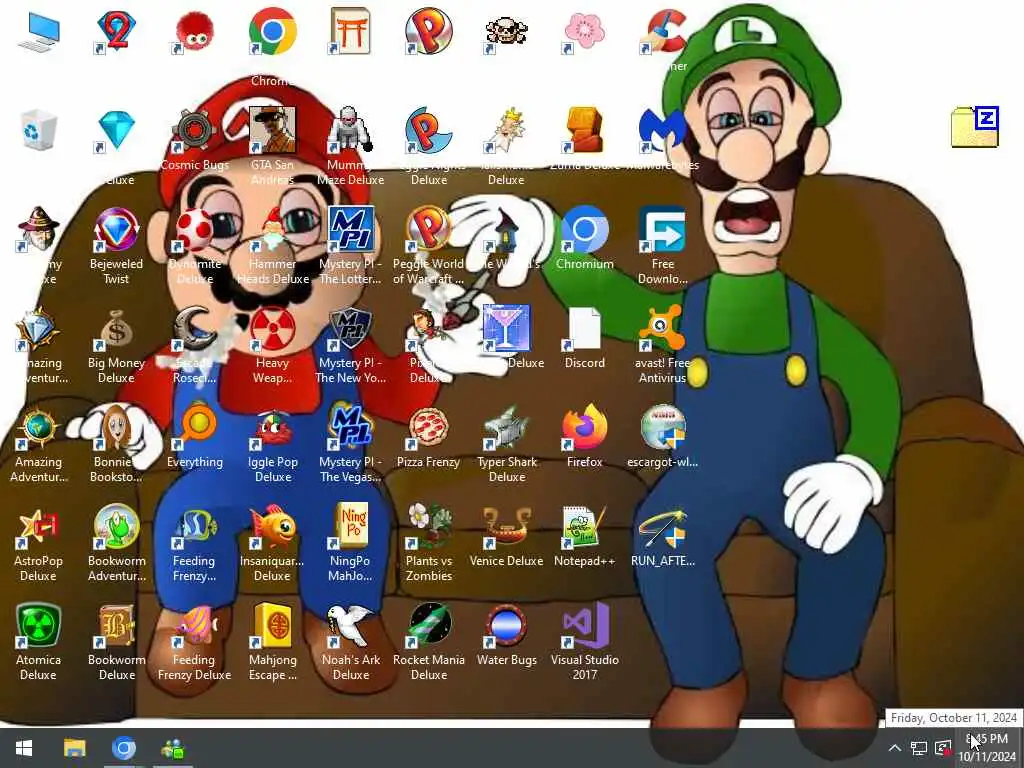The height and width of the screenshot is (768, 1024).
Task: Select the Zuma Deluxe shortcut icon
Action: pos(584,131)
